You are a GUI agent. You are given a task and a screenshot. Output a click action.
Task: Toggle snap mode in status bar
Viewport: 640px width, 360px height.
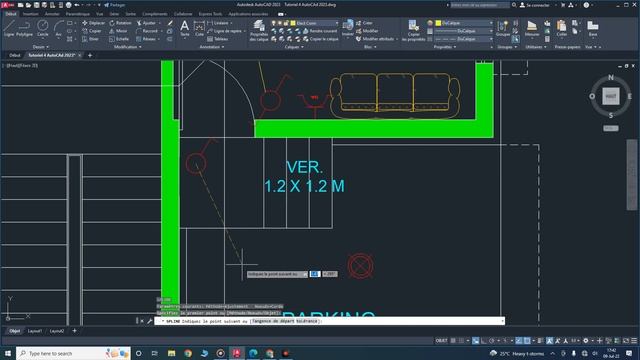[x=462, y=340]
